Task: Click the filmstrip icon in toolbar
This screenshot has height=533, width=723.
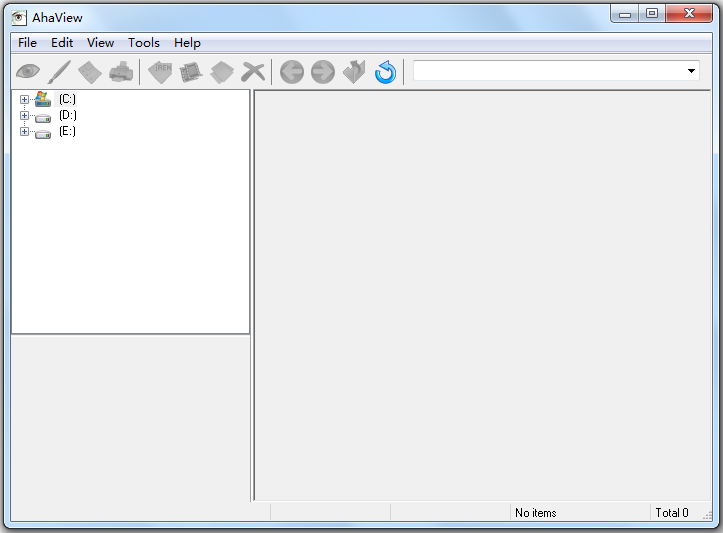Action: tap(191, 72)
